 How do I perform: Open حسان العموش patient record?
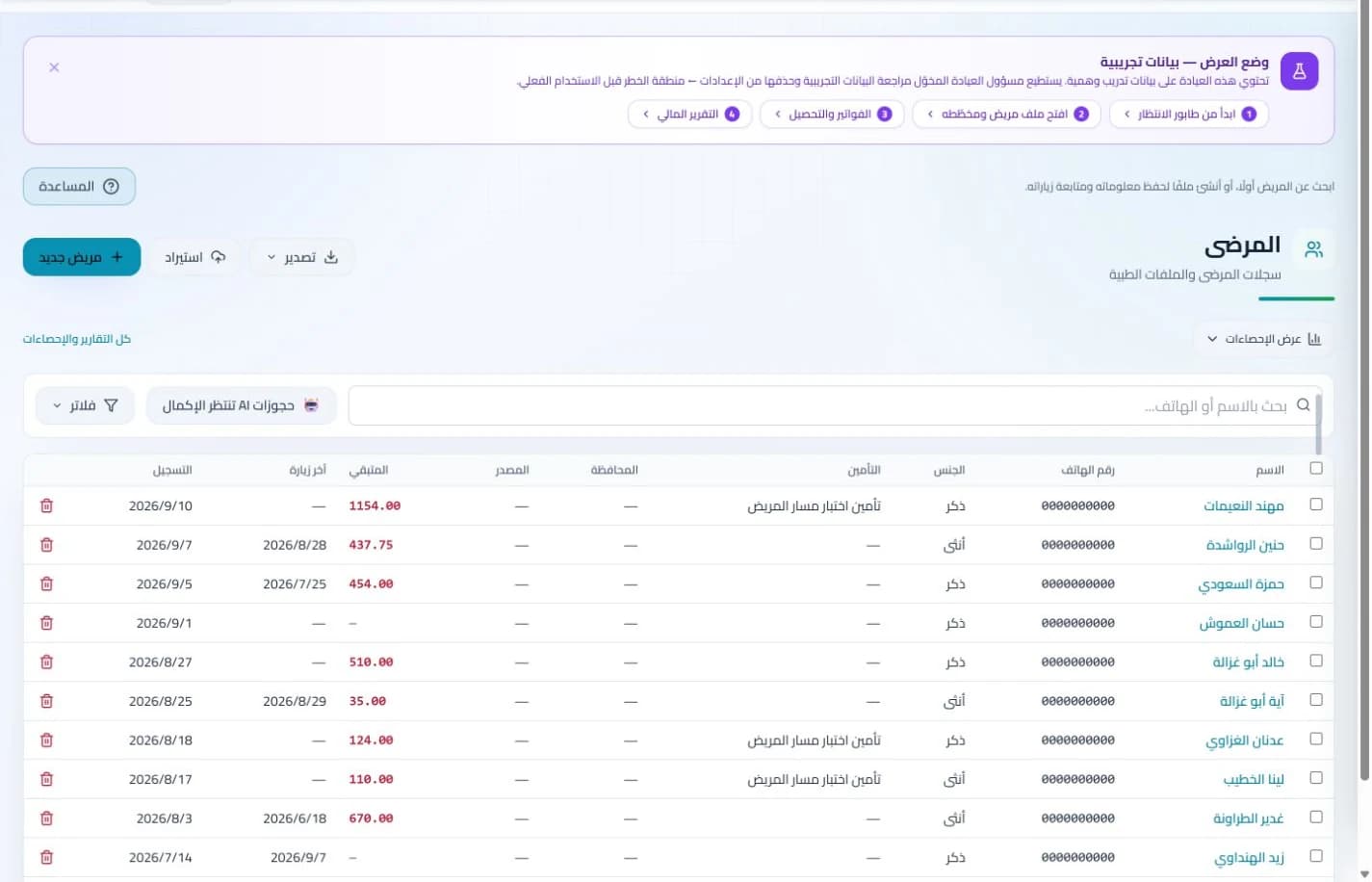(1241, 623)
